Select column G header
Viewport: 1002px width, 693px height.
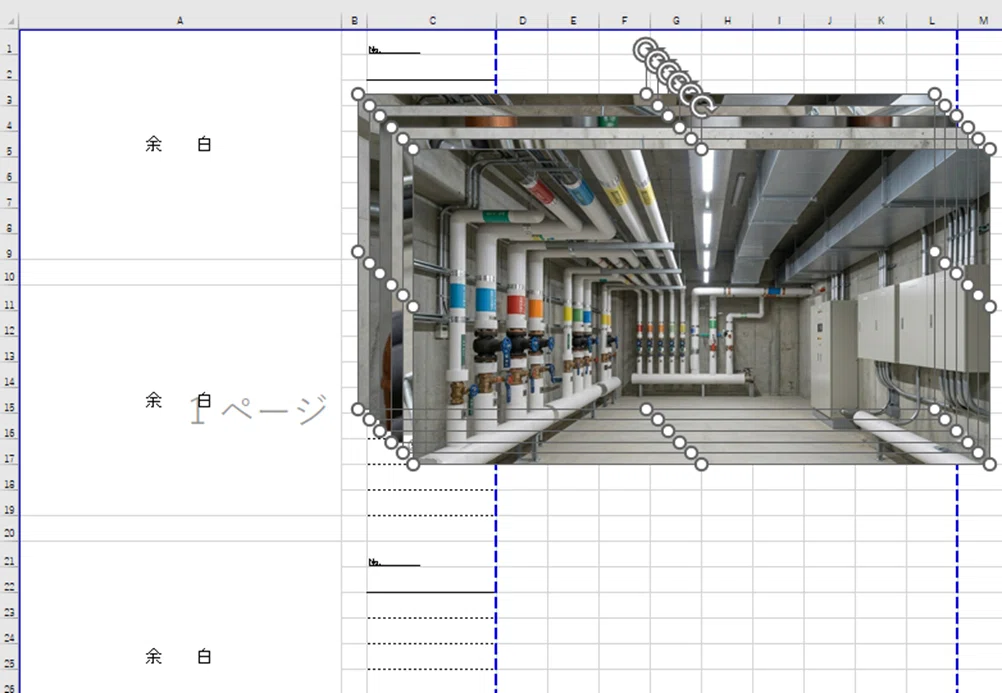tap(676, 21)
